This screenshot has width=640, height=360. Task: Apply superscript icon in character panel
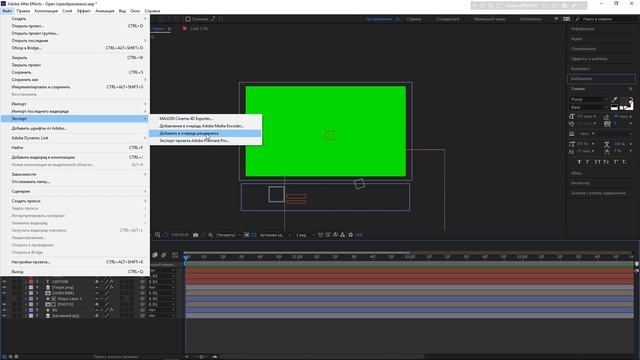tap(616, 162)
